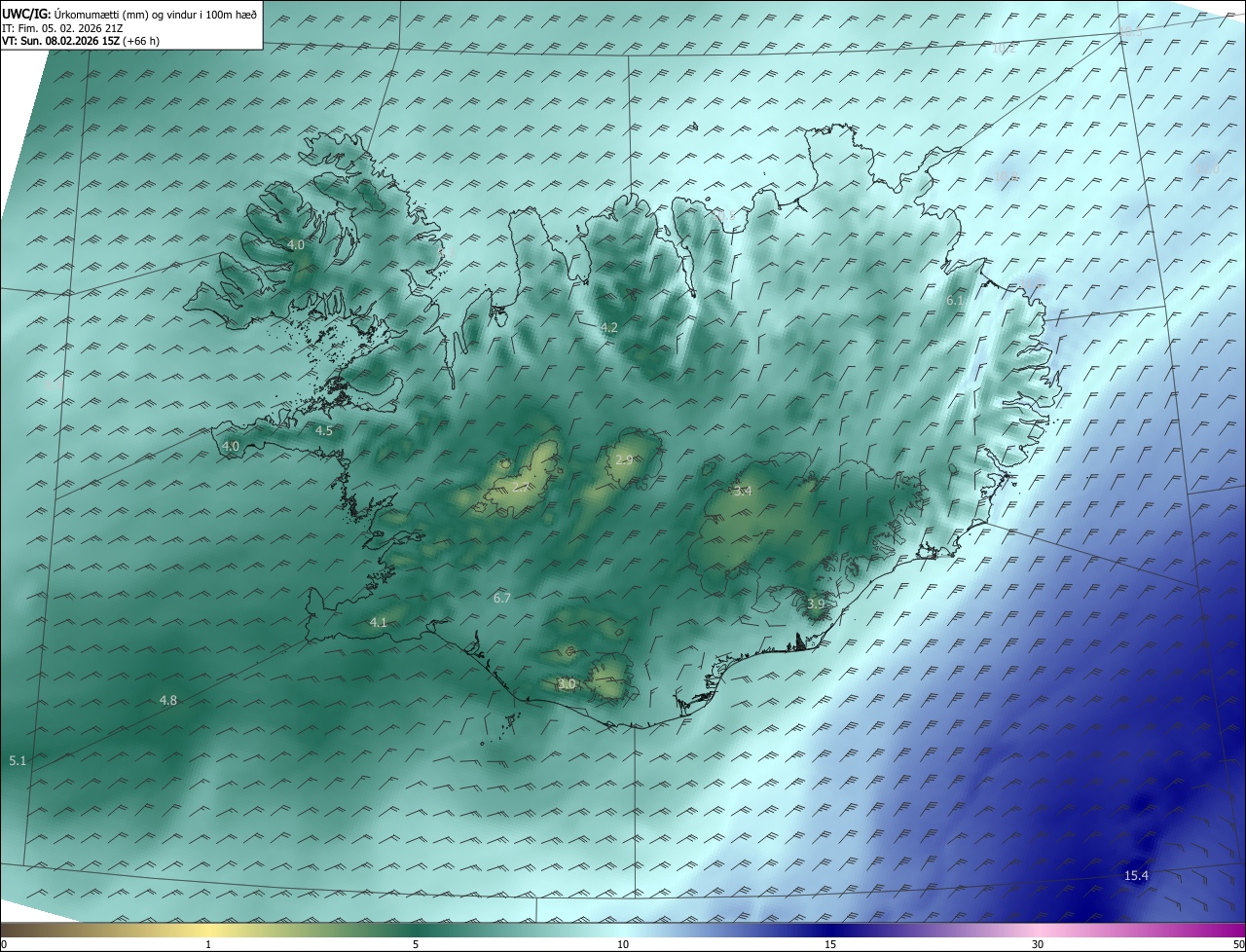This screenshot has width=1246, height=952.
Task: Click the colorbar tick label 1
Action: click(x=209, y=944)
